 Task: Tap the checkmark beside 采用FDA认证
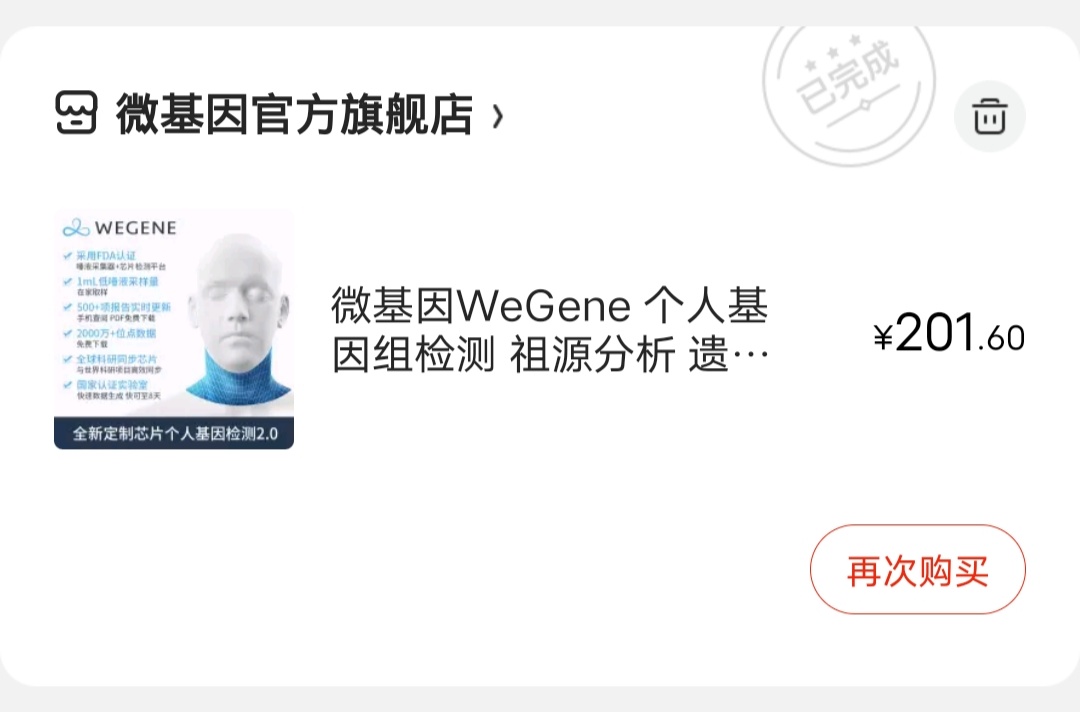tap(68, 256)
